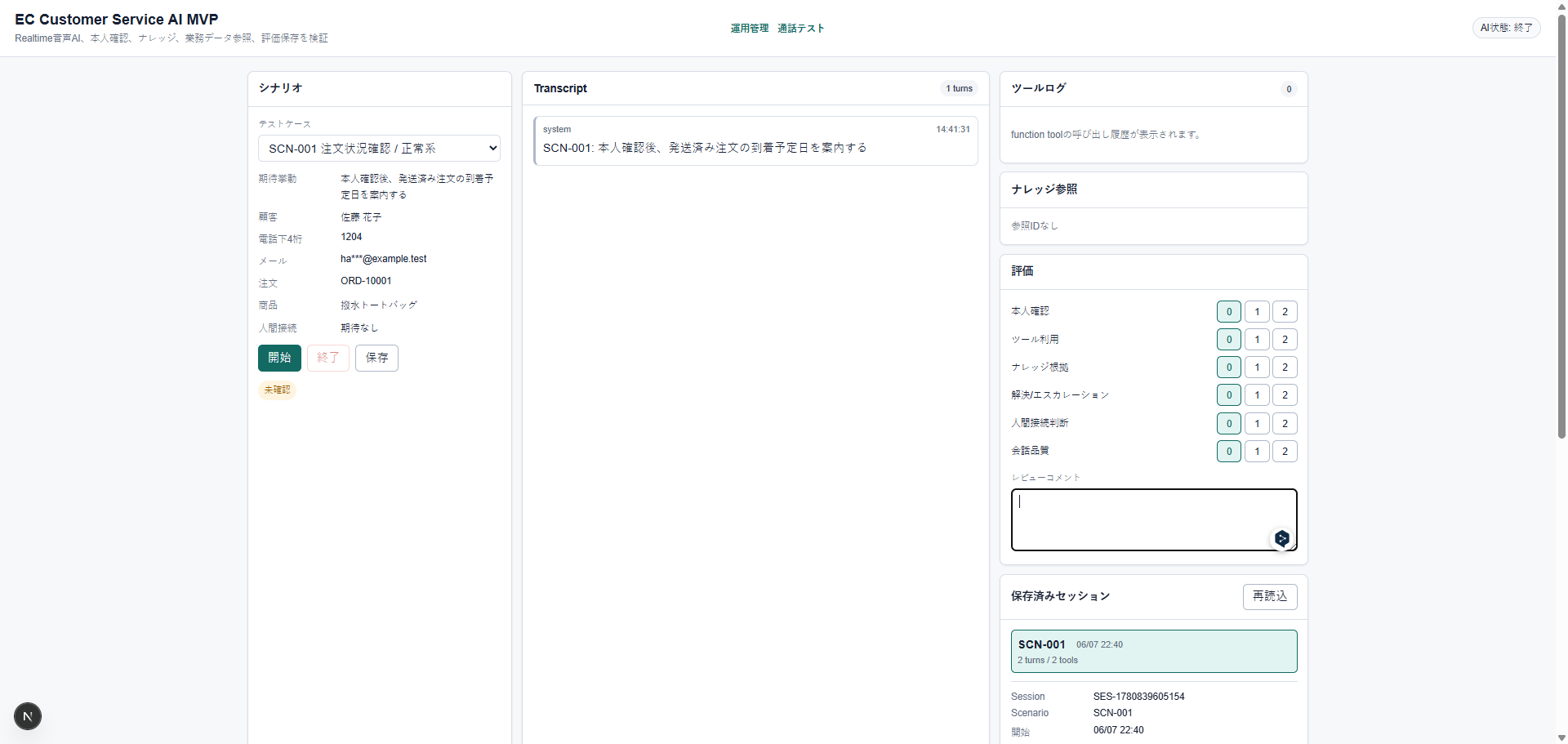Set ナレッジ根拠 score to 0

pyautogui.click(x=1229, y=367)
